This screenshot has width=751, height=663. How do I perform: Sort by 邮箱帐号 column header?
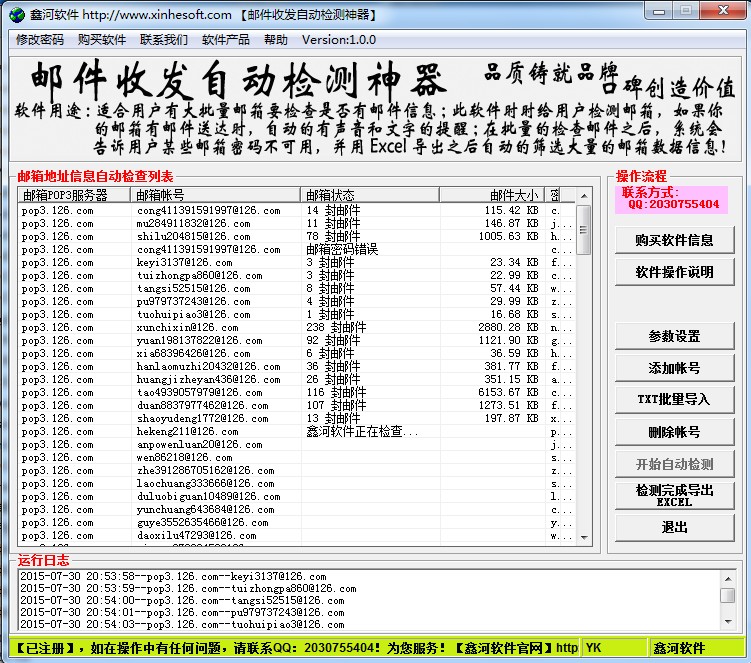click(x=217, y=195)
